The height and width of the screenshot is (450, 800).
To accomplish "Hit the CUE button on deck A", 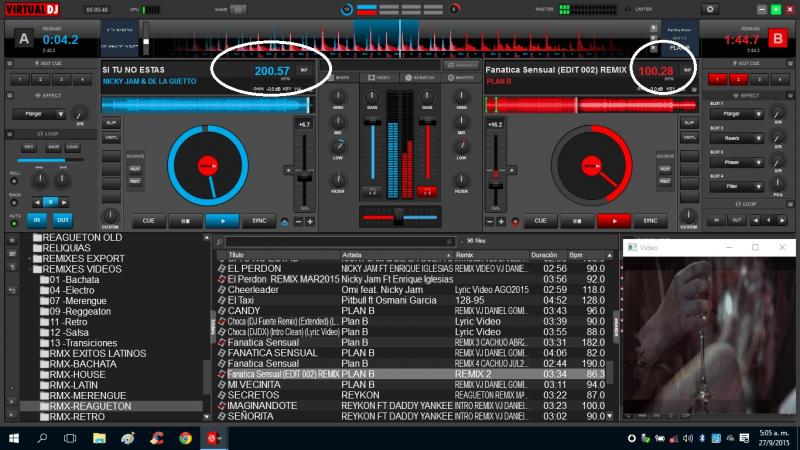I will pyautogui.click(x=148, y=221).
